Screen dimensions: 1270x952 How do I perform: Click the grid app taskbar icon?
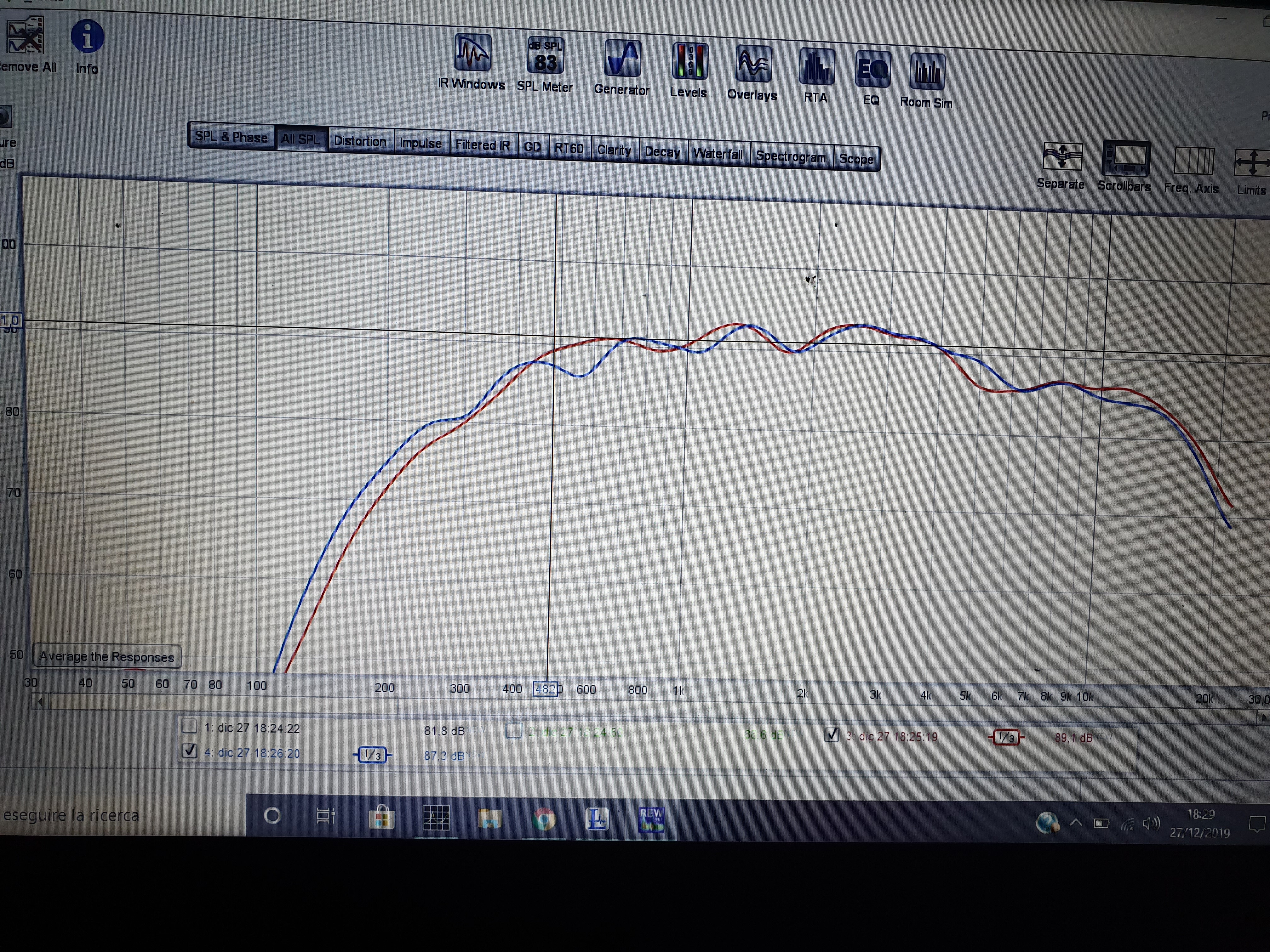click(436, 818)
